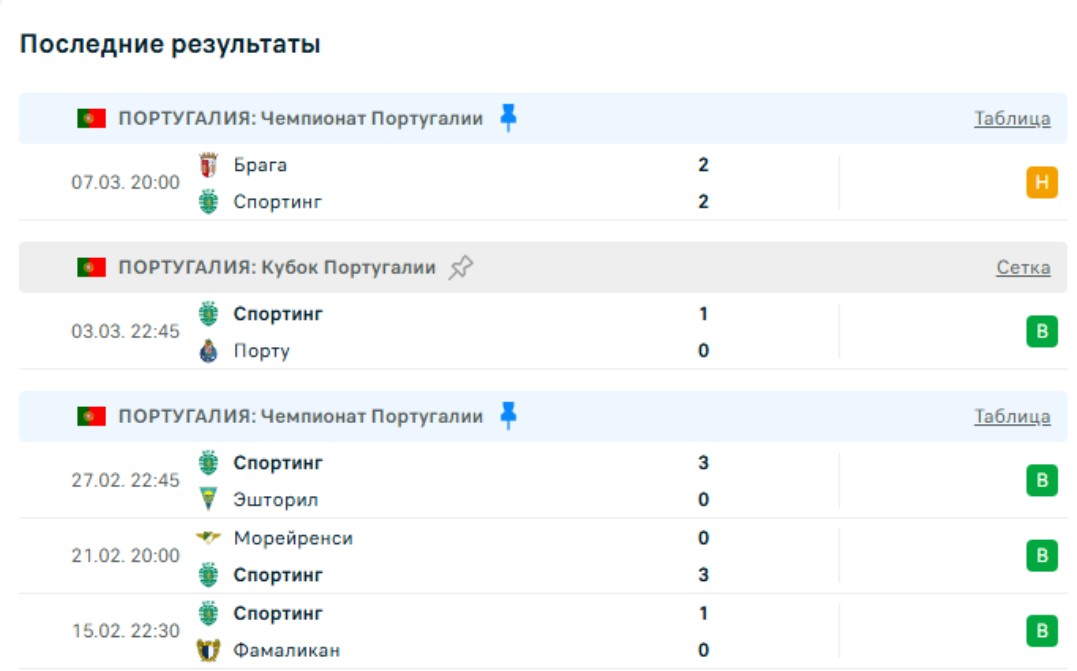Open the Сетка bracket link
The image size is (1077, 671).
tap(1023, 268)
